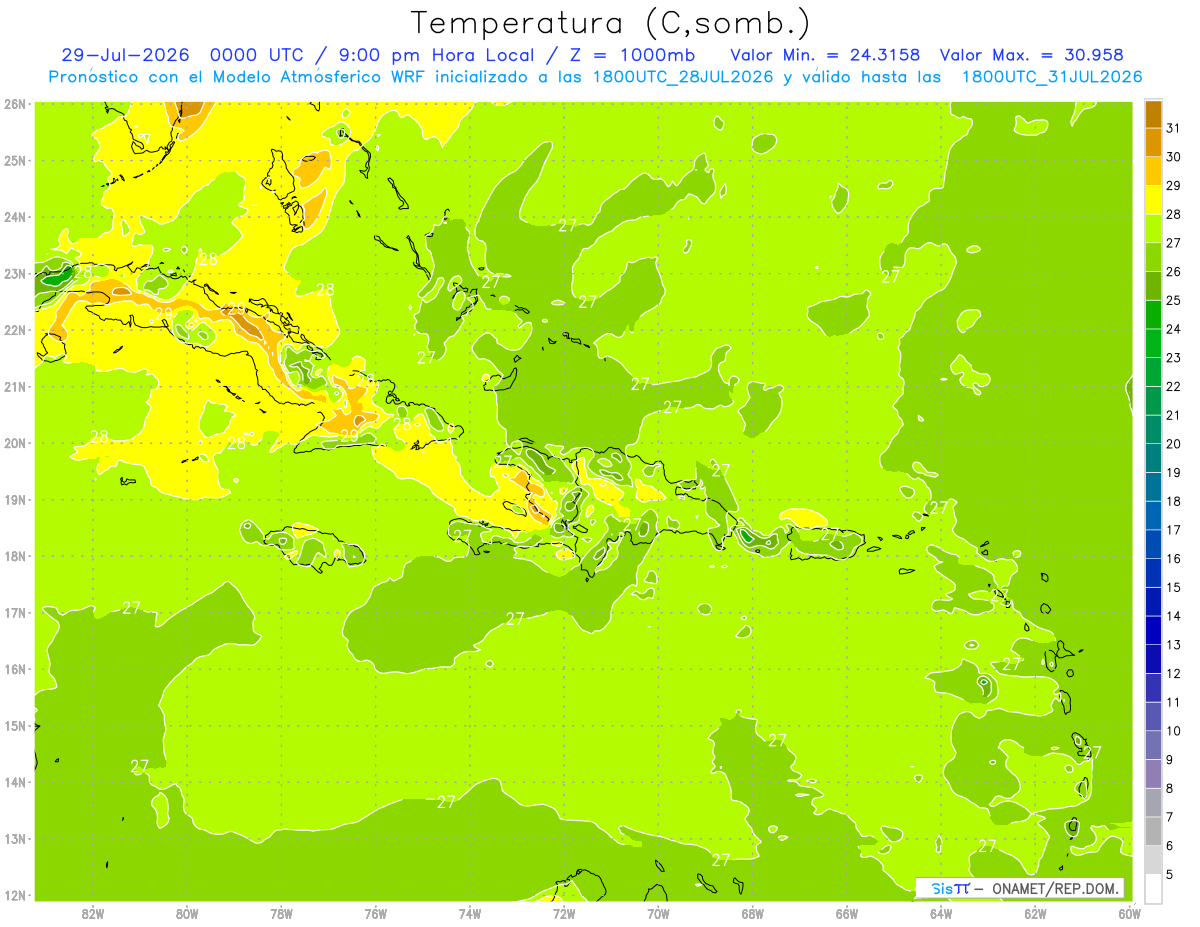Click the 25N latitude label
The width and height of the screenshot is (1200, 927).
(x=15, y=161)
